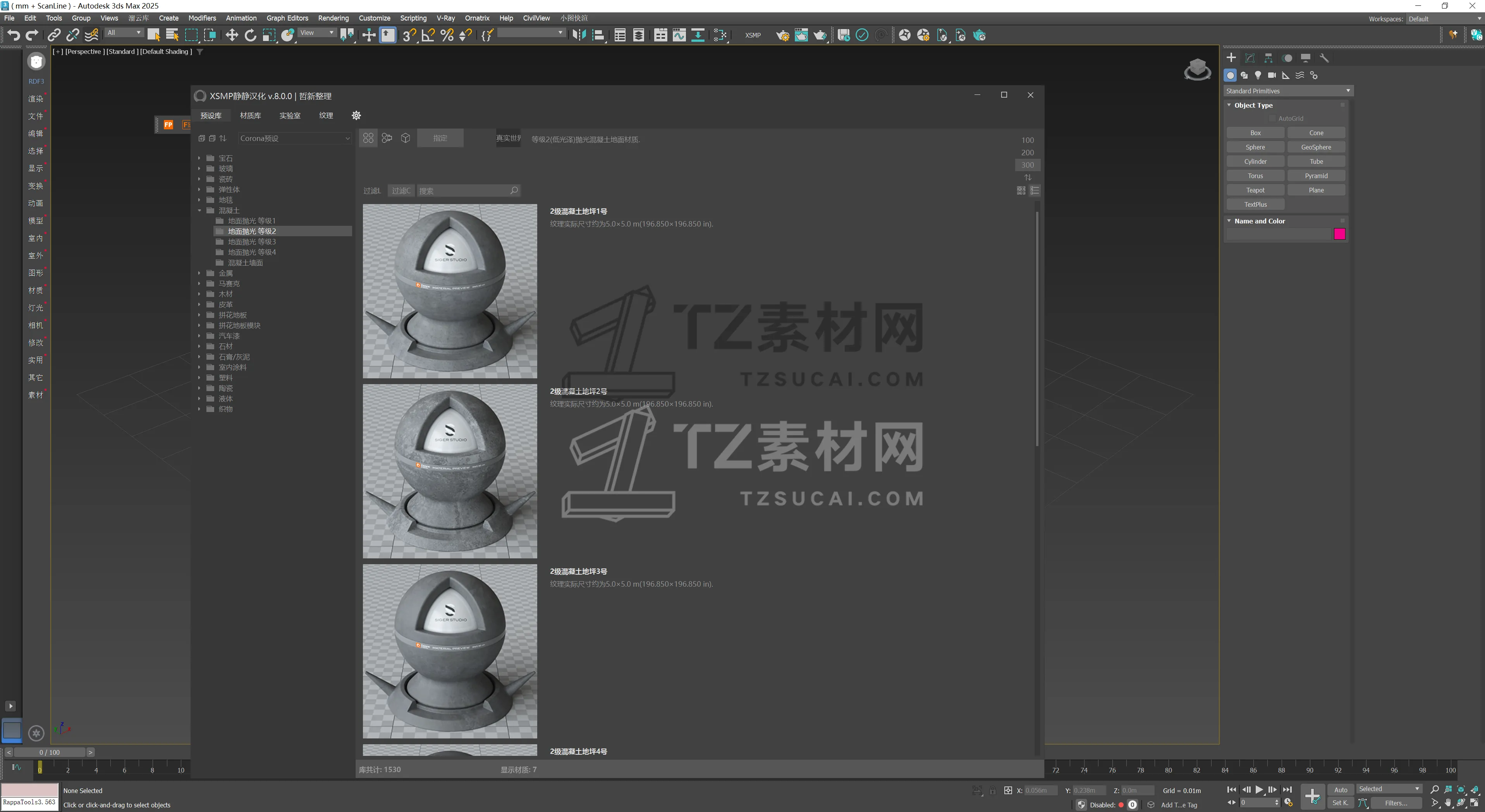Click the Teapot primitive button
This screenshot has height=812, width=1485.
(1255, 190)
